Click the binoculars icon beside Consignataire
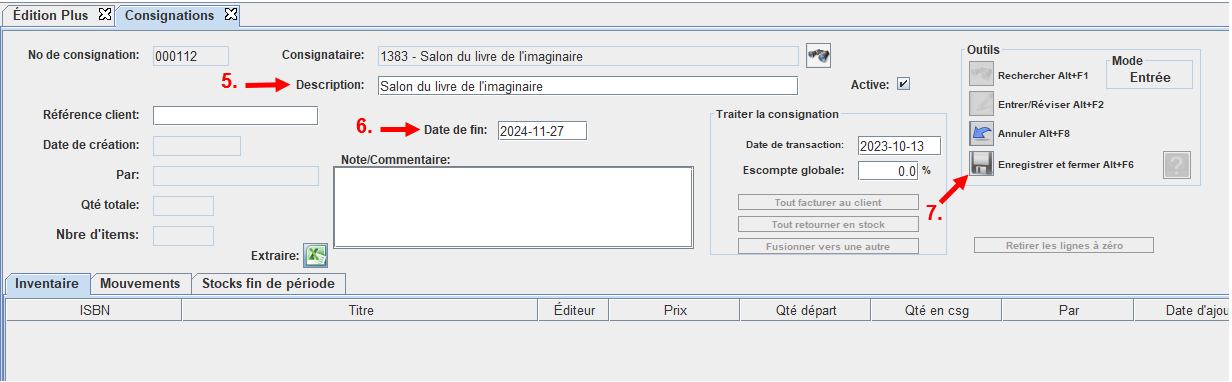This screenshot has width=1232, height=382. (819, 56)
